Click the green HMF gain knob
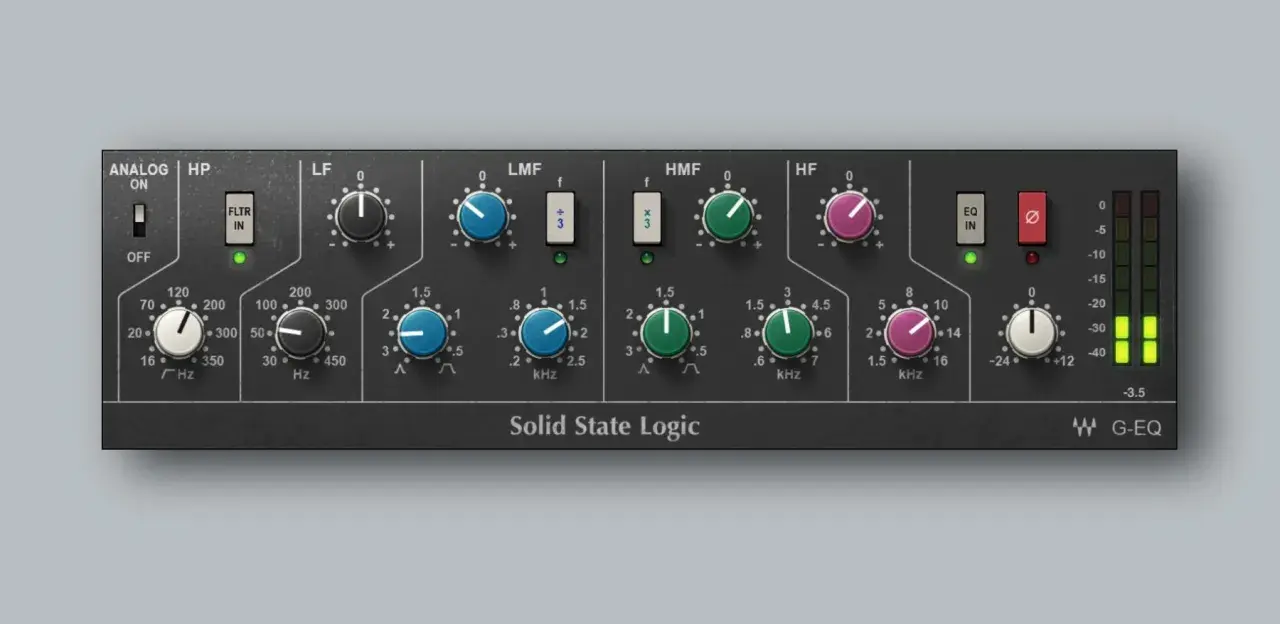This screenshot has width=1280, height=624. pos(728,217)
